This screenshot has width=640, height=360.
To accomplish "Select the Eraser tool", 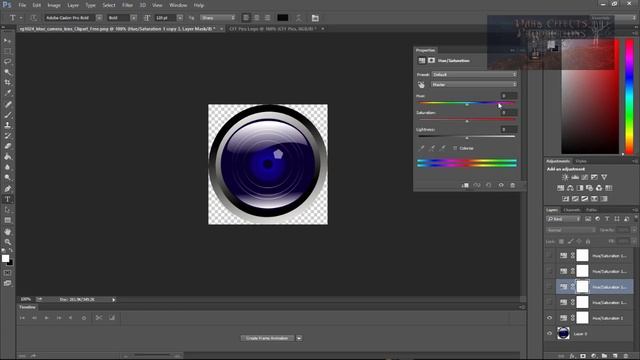I will click(7, 146).
